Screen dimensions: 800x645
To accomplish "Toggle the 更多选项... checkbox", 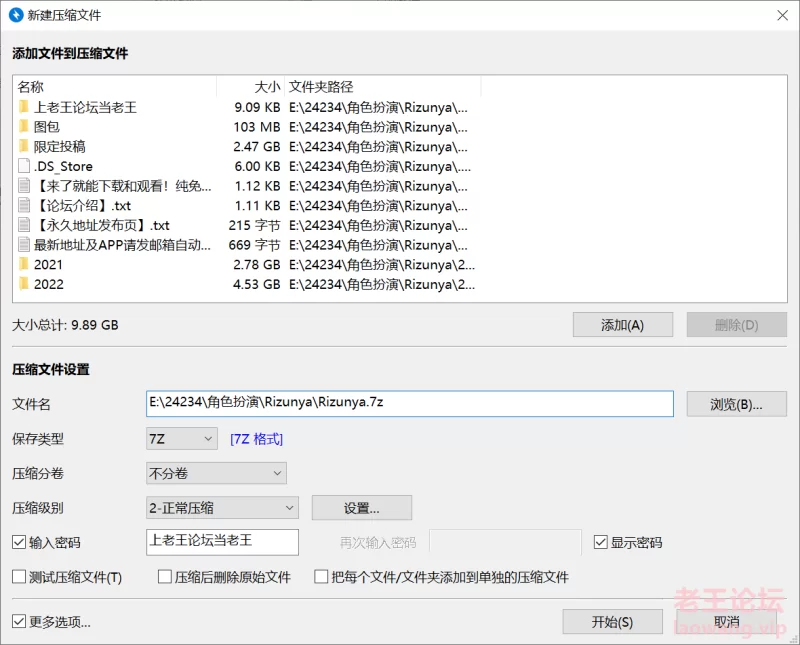I will (x=19, y=621).
